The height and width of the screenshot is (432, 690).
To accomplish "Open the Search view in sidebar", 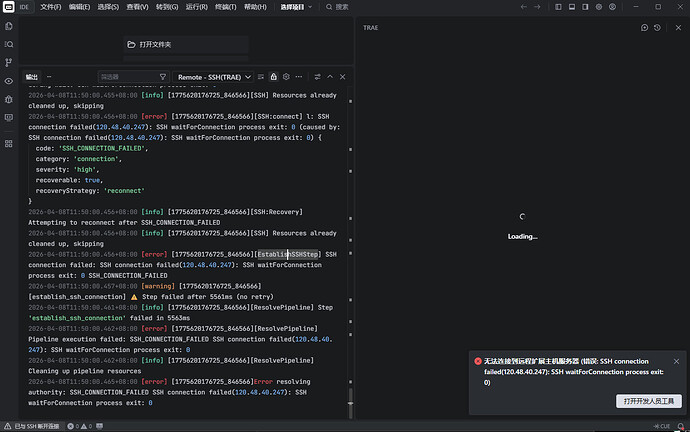I will [9, 44].
